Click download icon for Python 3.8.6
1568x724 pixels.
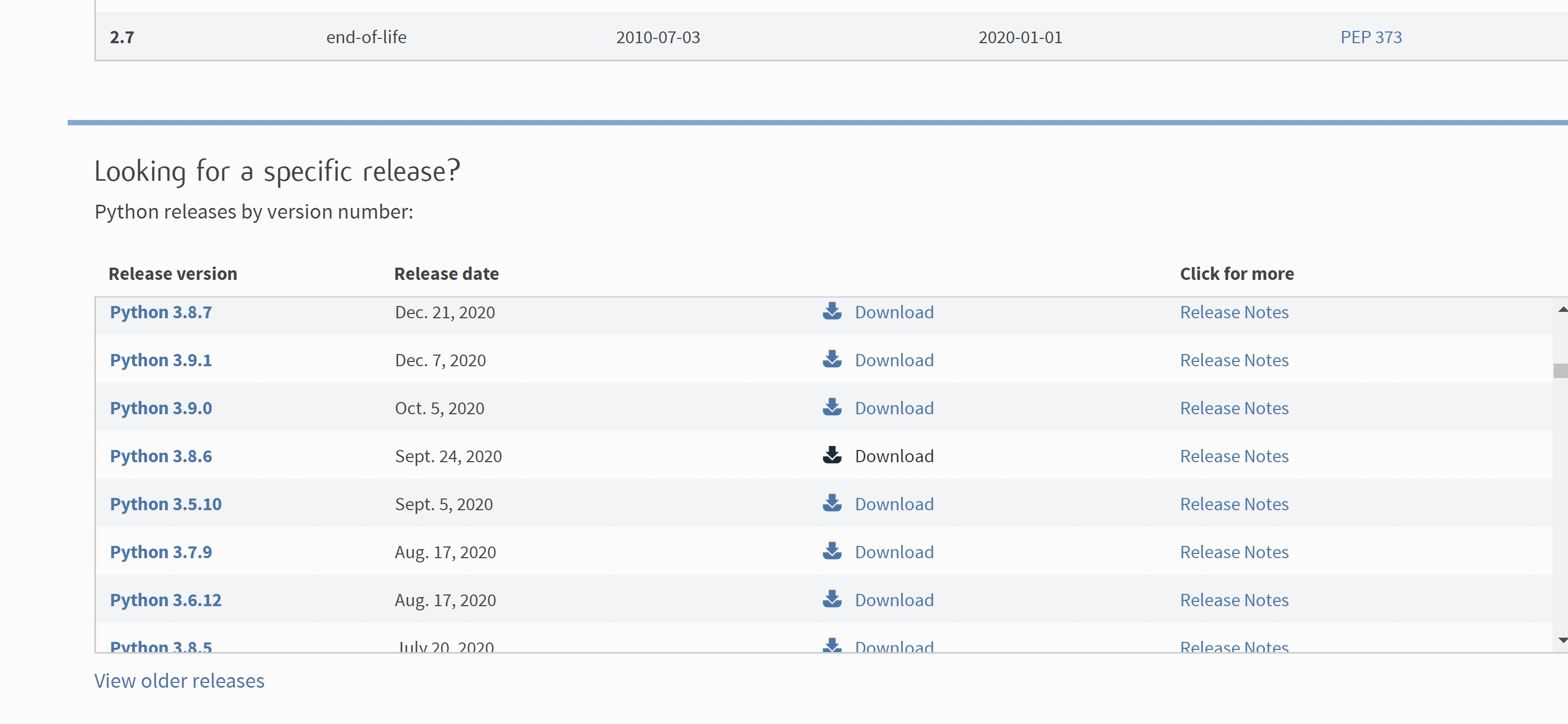point(832,455)
